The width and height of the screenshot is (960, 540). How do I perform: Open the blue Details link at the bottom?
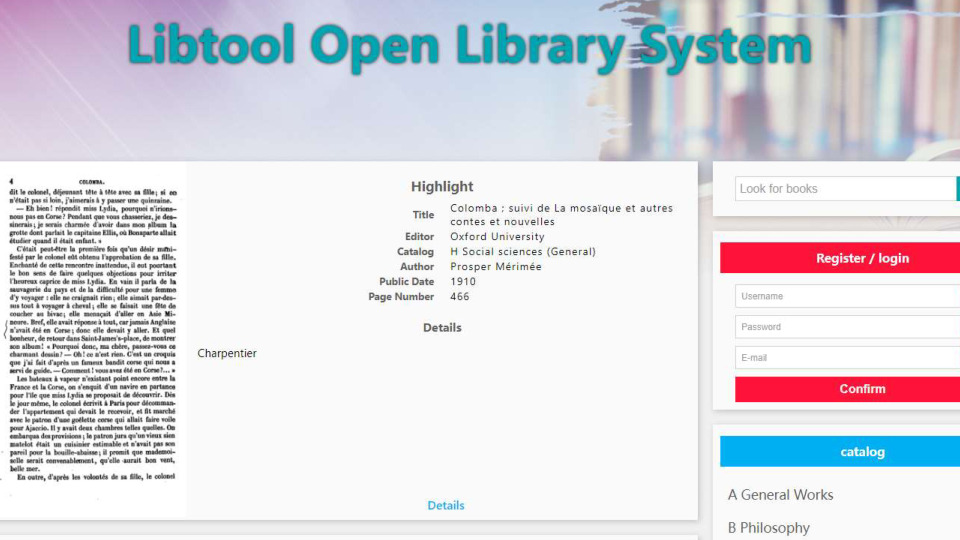pos(446,505)
